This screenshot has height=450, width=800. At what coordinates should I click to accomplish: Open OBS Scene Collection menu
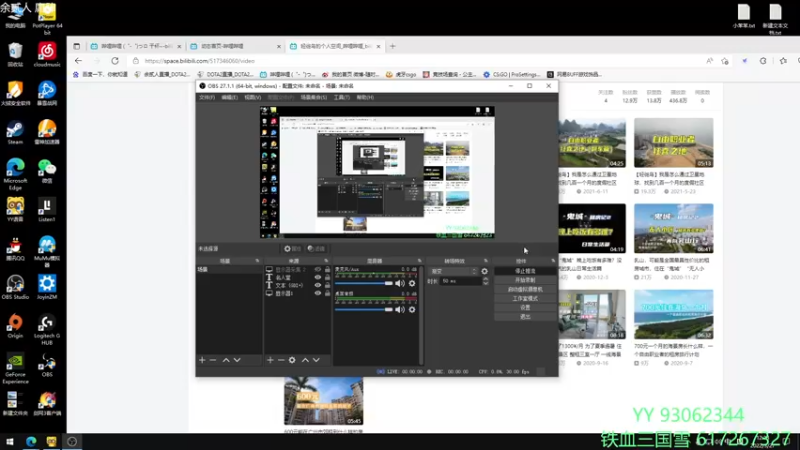[x=314, y=97]
